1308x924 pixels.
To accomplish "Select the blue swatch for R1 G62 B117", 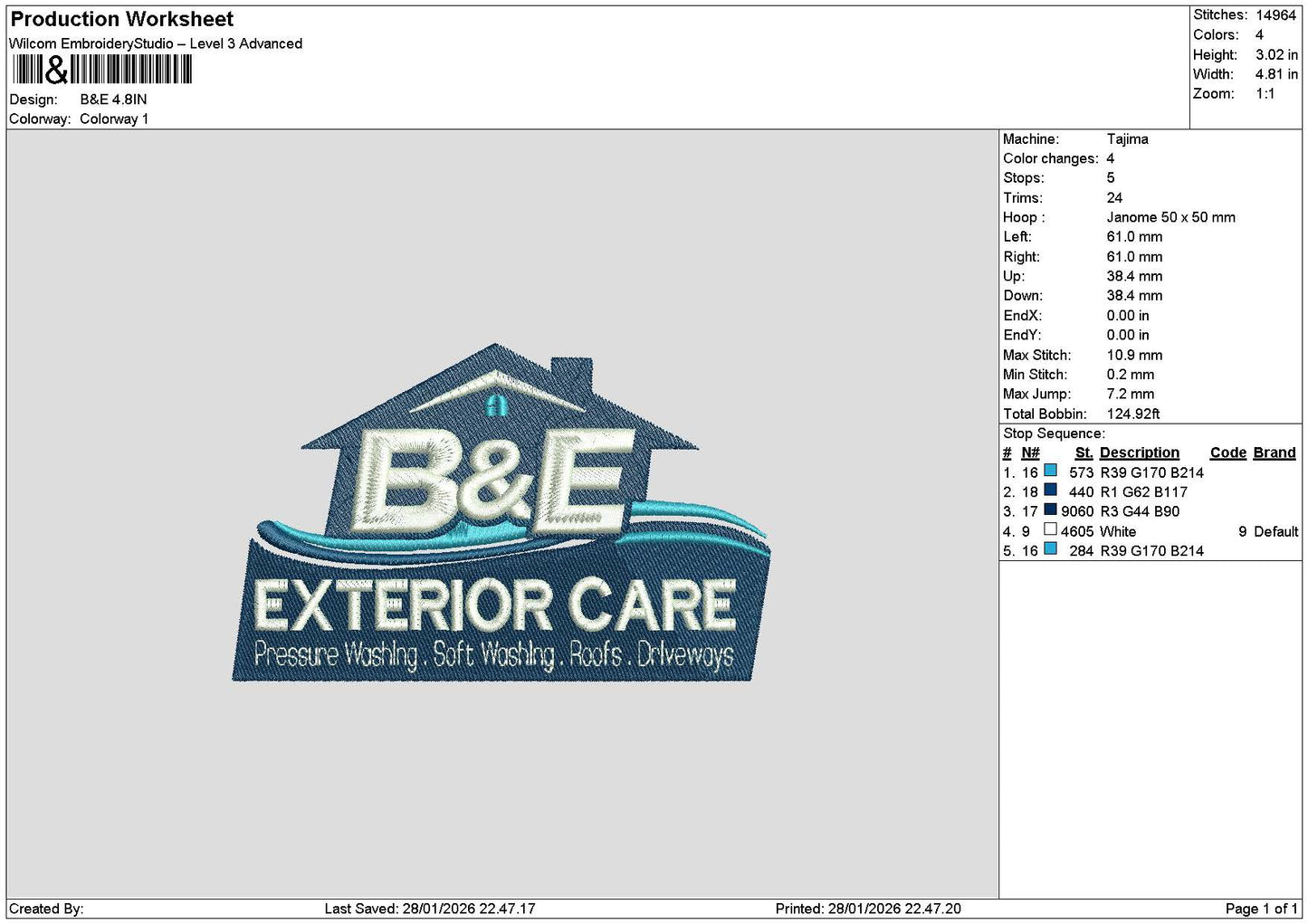I will (1050, 491).
